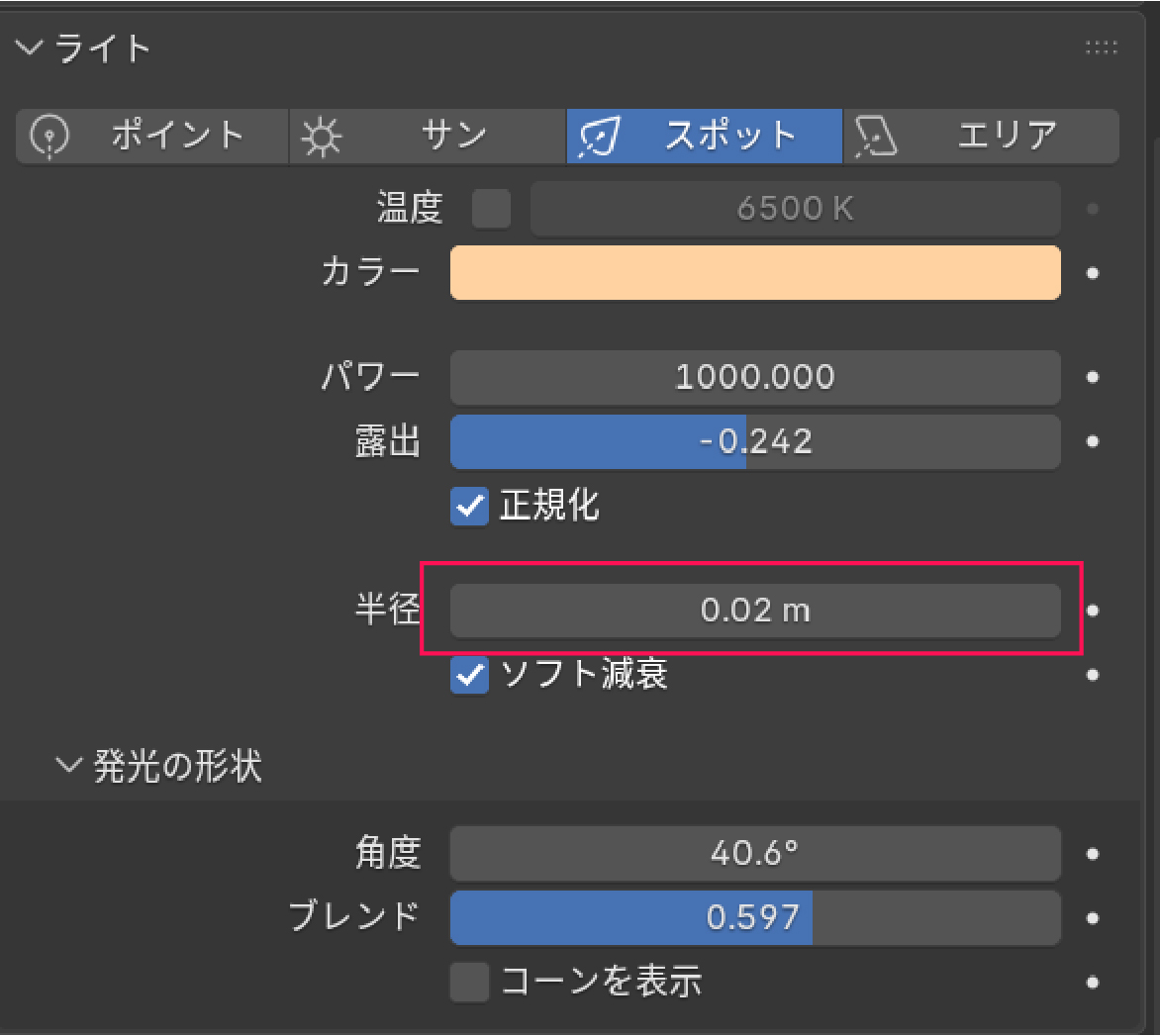The image size is (1160, 1036).
Task: Click the animate dot beside パワー
Action: tap(1093, 377)
